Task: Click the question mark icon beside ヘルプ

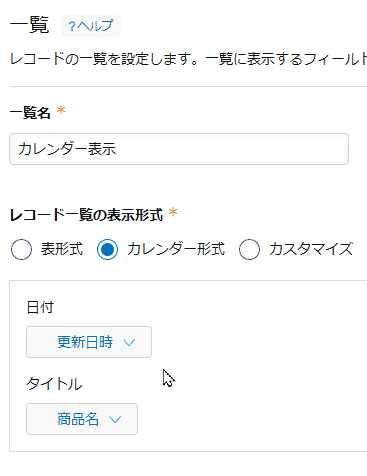Action: pyautogui.click(x=72, y=26)
